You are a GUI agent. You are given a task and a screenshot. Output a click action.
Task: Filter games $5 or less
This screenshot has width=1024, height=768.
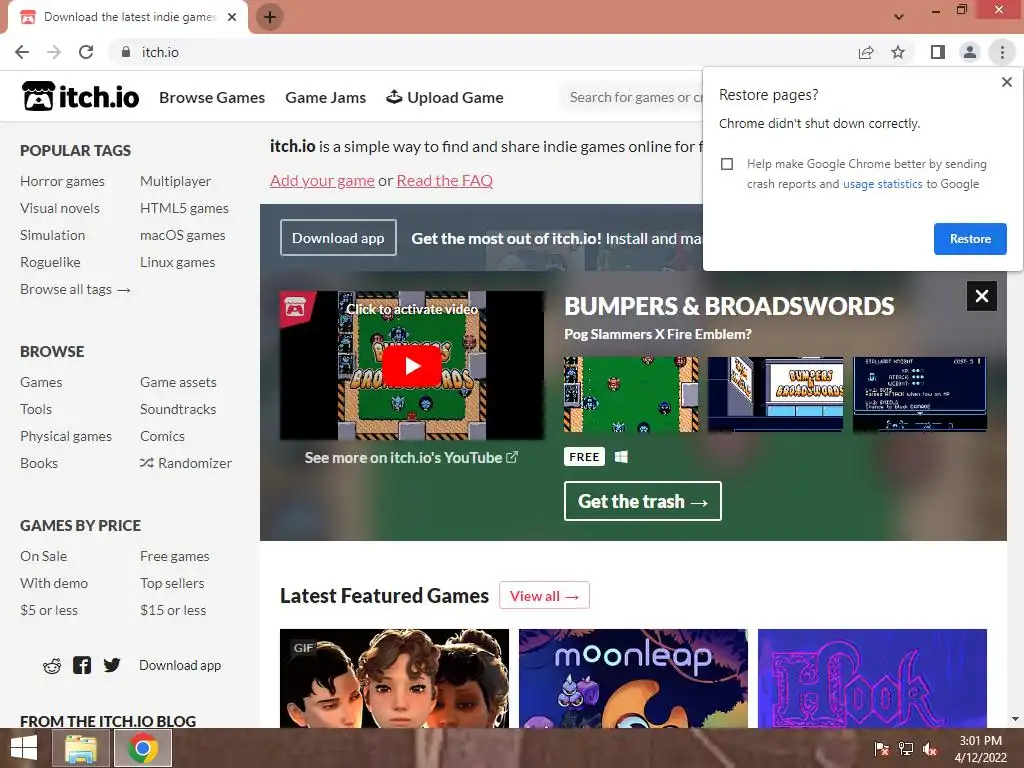tap(49, 610)
